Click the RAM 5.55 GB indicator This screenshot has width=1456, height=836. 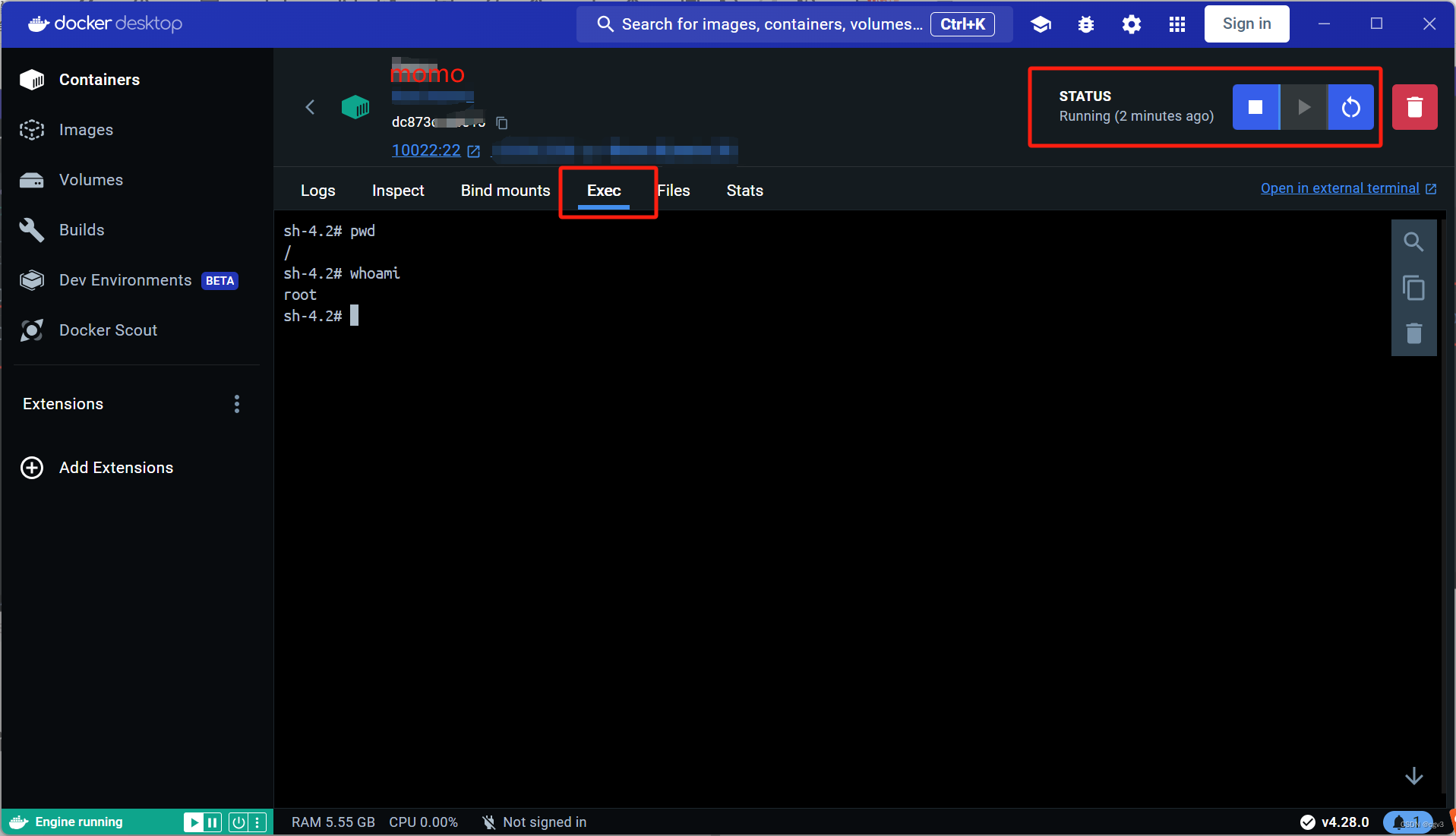point(333,822)
